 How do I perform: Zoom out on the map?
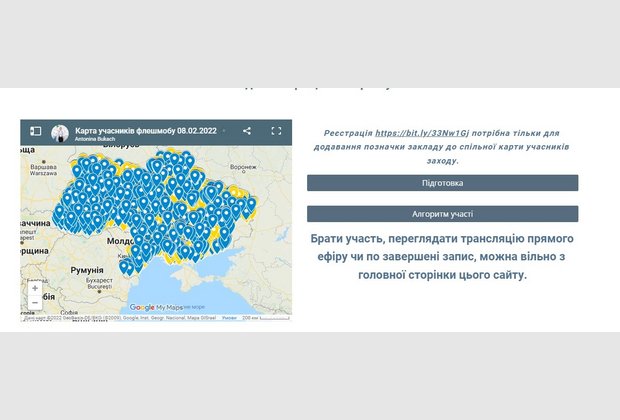(35, 302)
